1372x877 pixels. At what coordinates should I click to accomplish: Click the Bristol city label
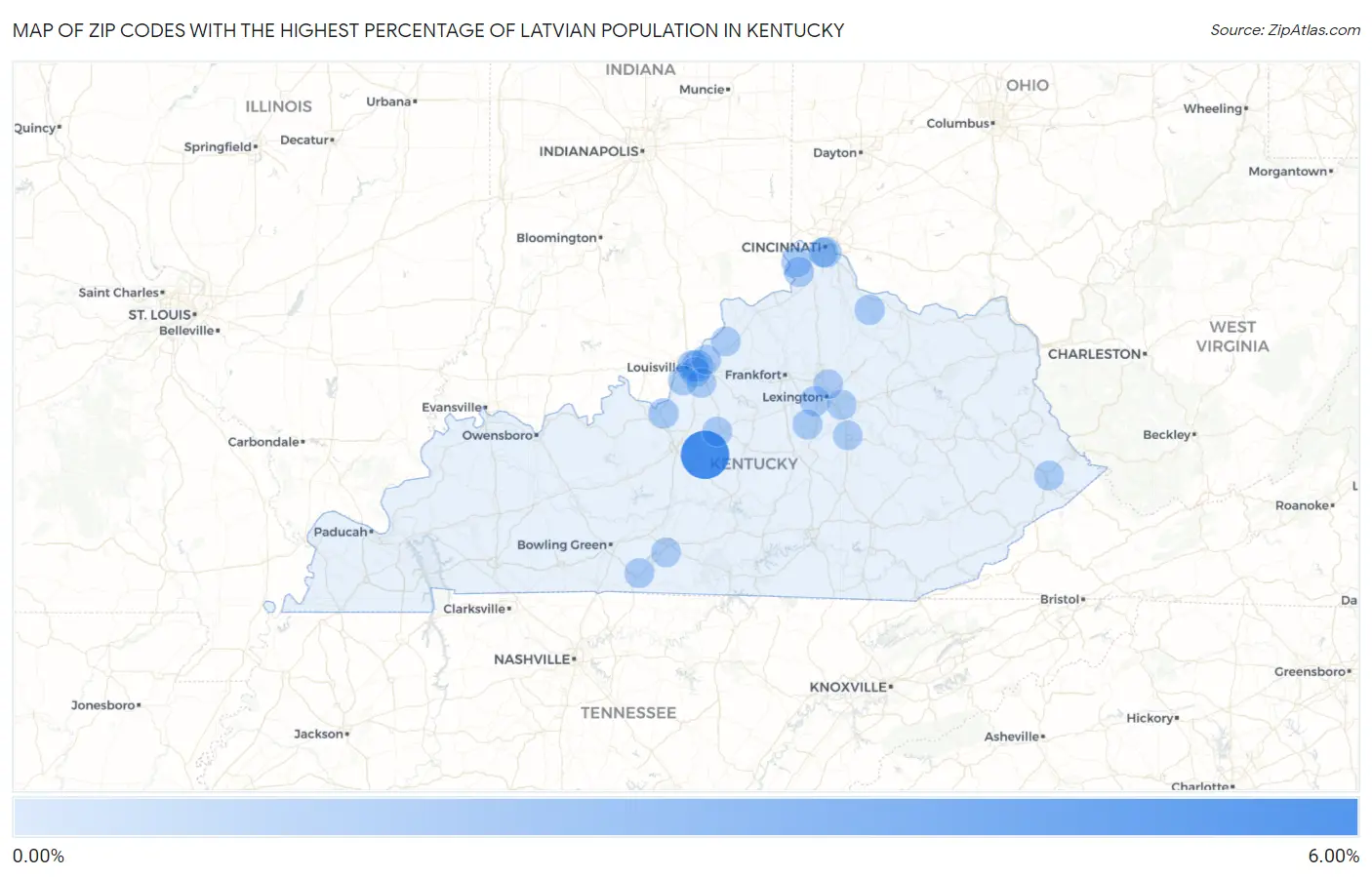point(1061,599)
